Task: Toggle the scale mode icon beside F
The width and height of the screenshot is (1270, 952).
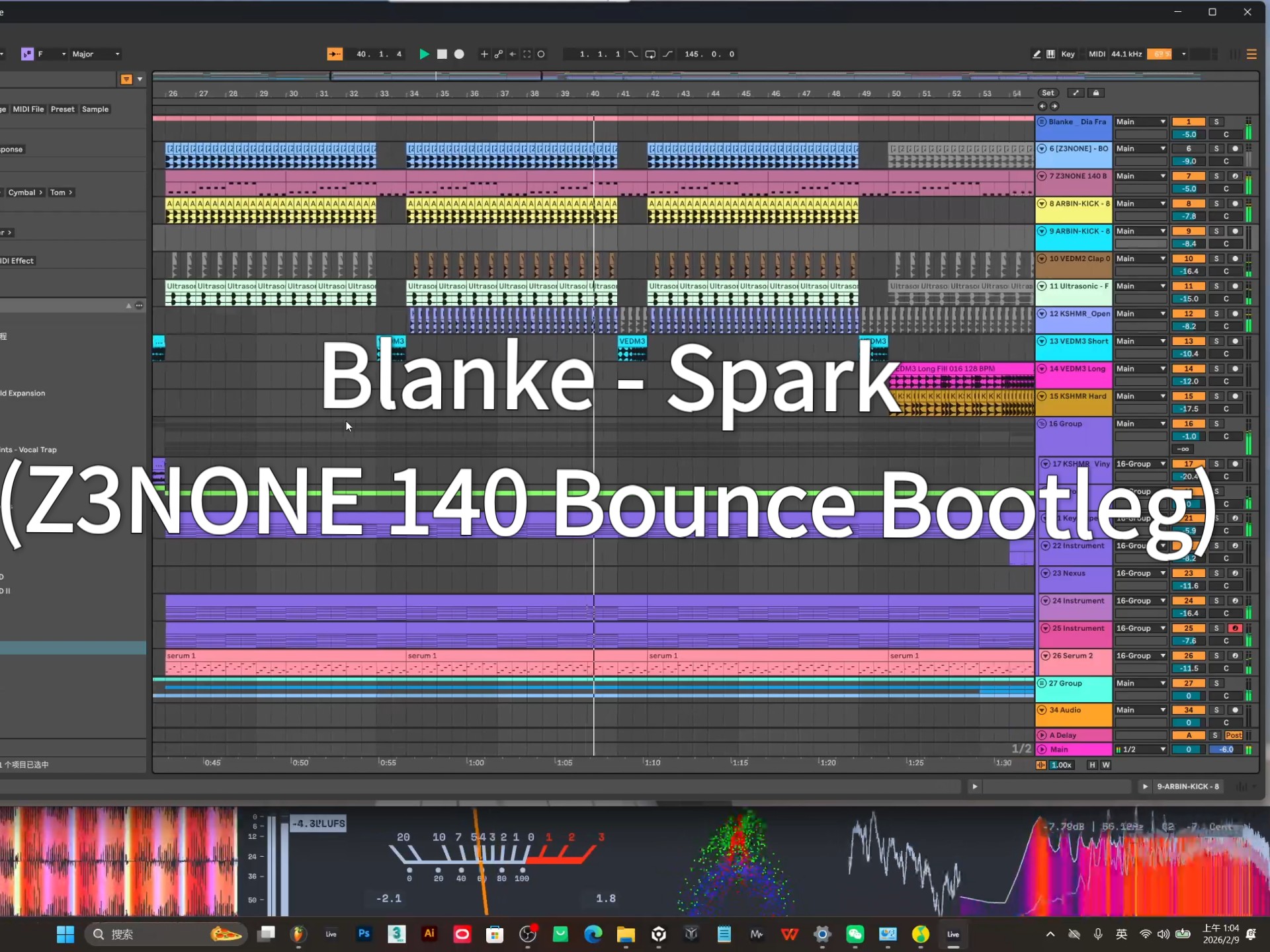Action: click(27, 54)
